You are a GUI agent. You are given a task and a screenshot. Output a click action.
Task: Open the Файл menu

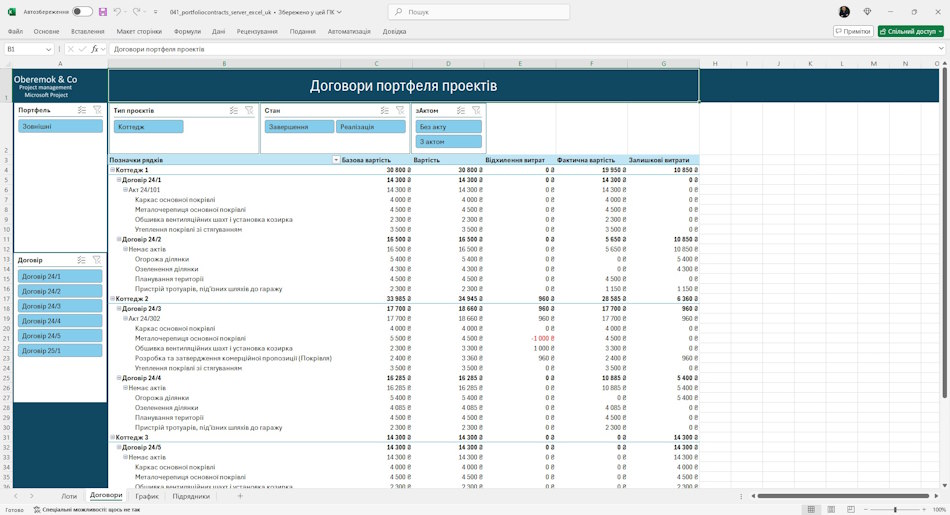click(15, 32)
